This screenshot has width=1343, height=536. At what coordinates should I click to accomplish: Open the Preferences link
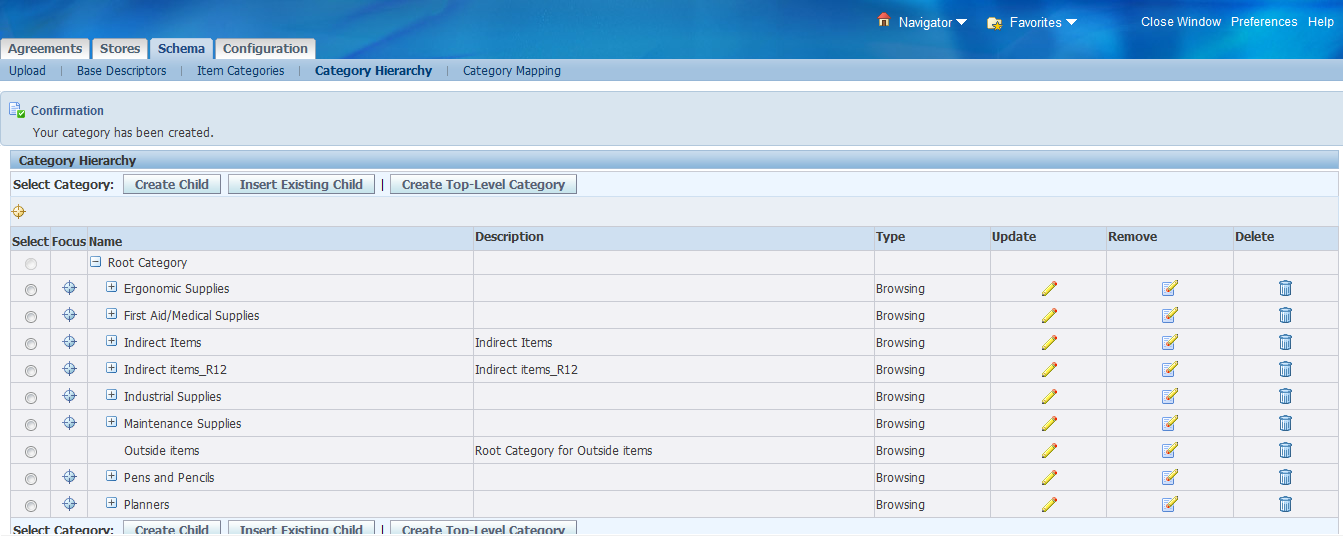[x=1264, y=22]
